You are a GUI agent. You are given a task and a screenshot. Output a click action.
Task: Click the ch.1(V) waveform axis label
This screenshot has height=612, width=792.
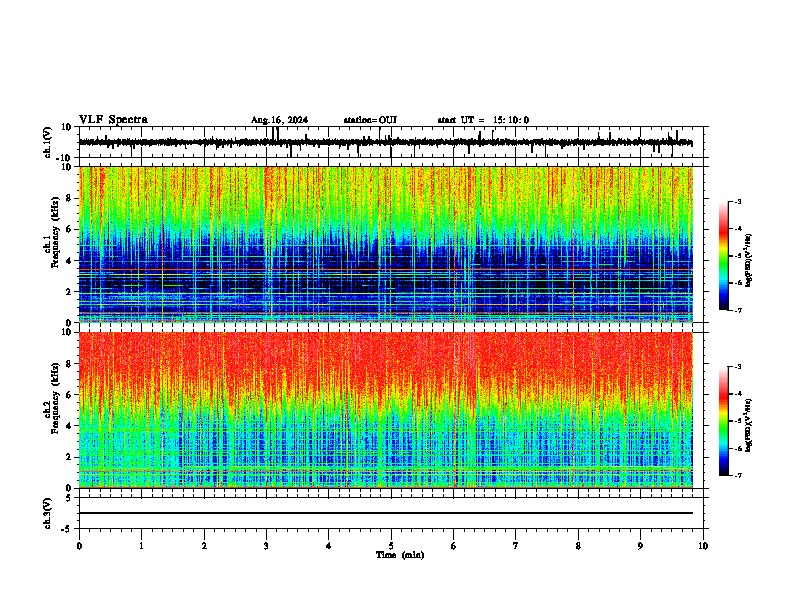click(48, 142)
